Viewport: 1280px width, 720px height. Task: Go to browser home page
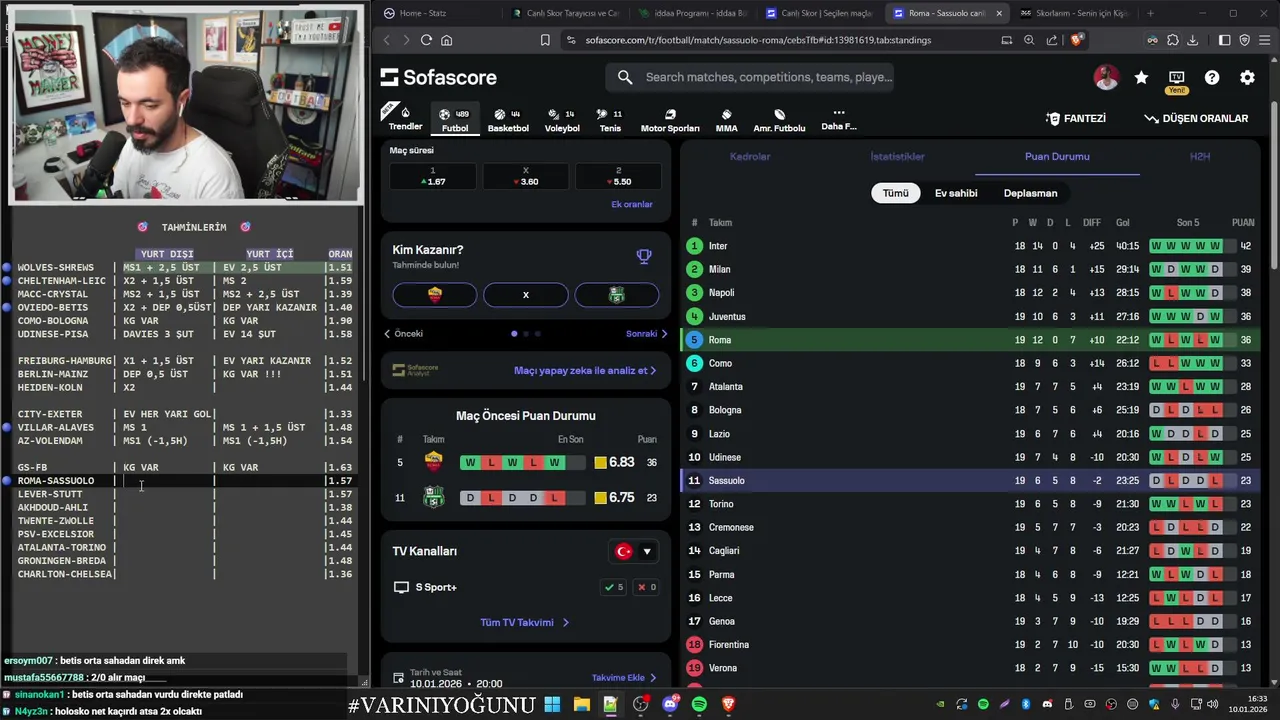coord(446,40)
